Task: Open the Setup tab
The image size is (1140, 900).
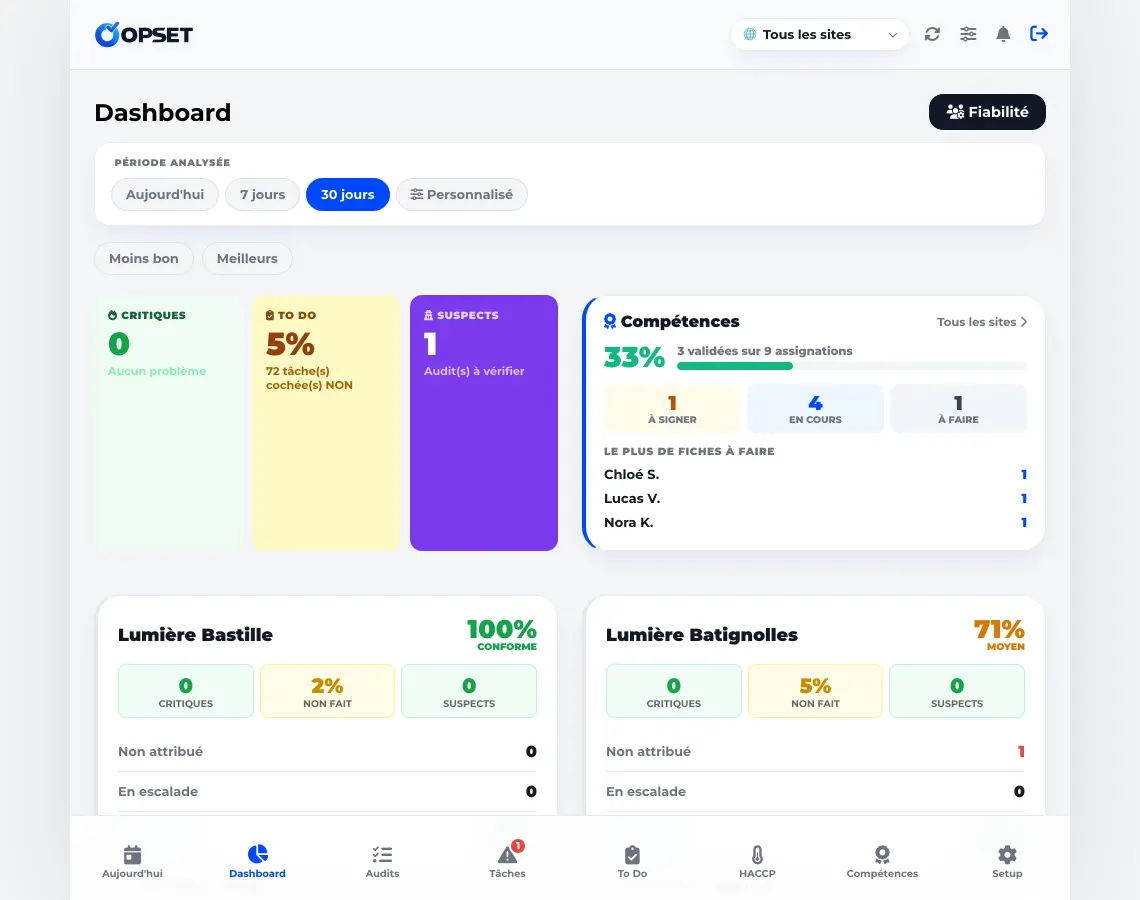Action: pyautogui.click(x=1007, y=861)
